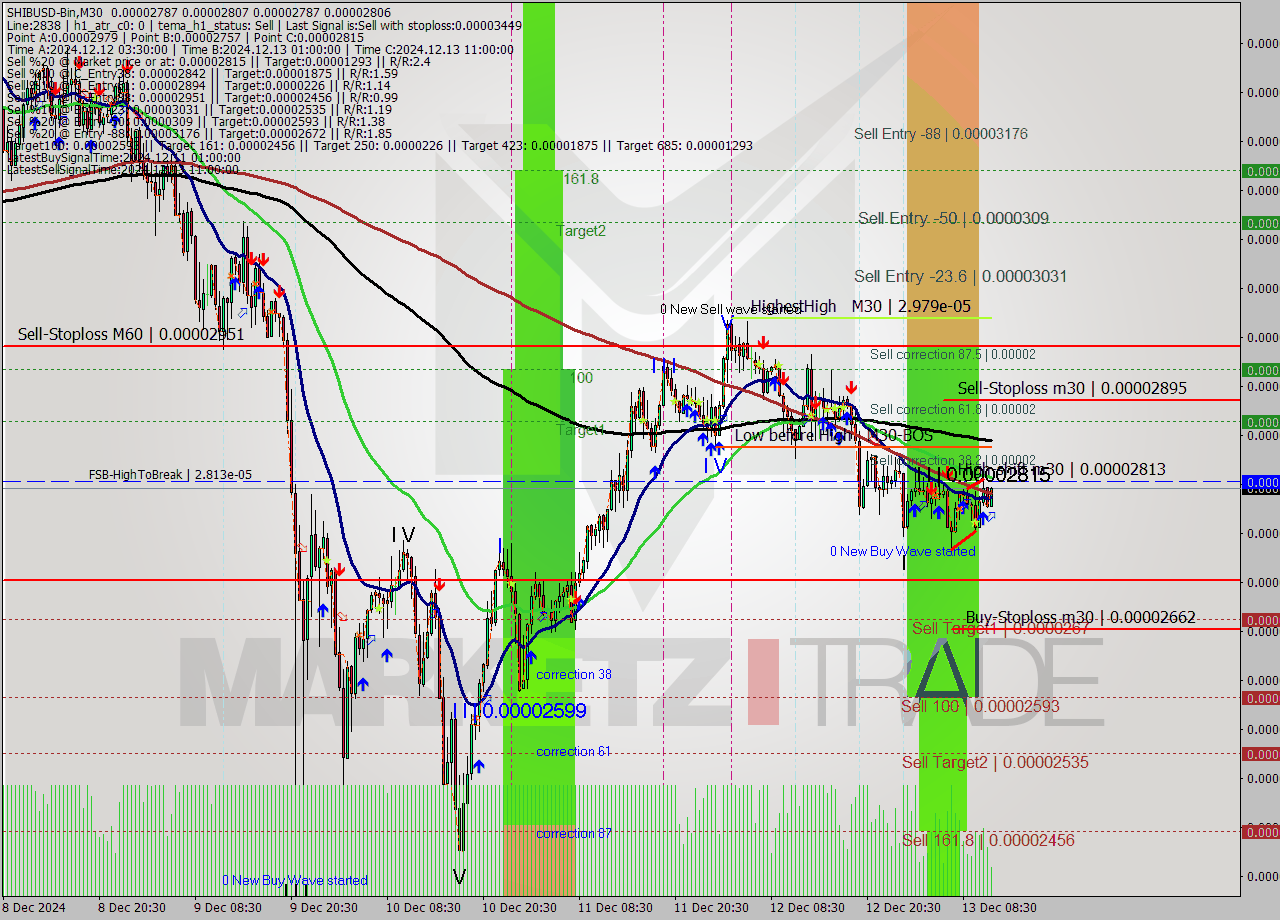The image size is (1280, 920).
Task: Select the green '161.8' Fibonacci label
Action: pos(581,179)
